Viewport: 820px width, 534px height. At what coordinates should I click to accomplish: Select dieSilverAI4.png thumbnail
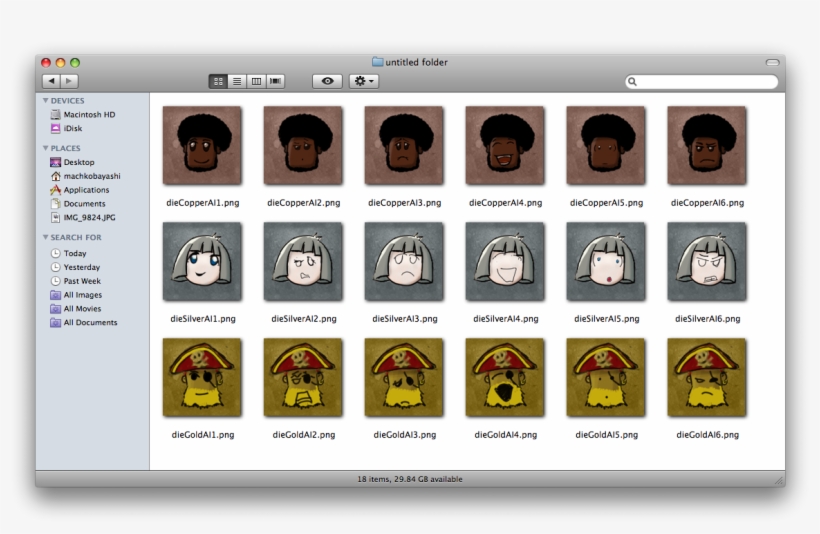pos(505,262)
